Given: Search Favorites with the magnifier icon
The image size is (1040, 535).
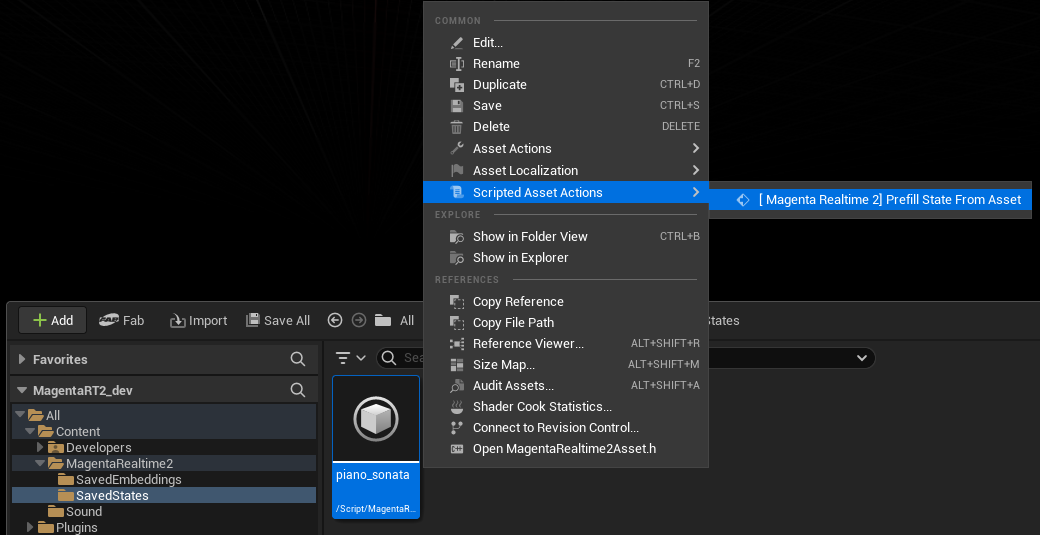Looking at the screenshot, I should pyautogui.click(x=298, y=359).
